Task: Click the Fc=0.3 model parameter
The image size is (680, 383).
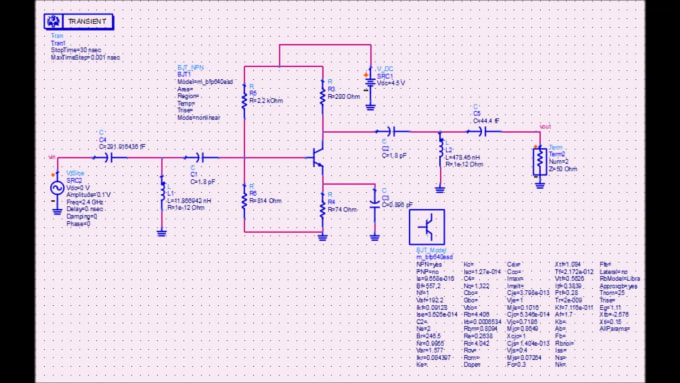Action: pos(516,364)
